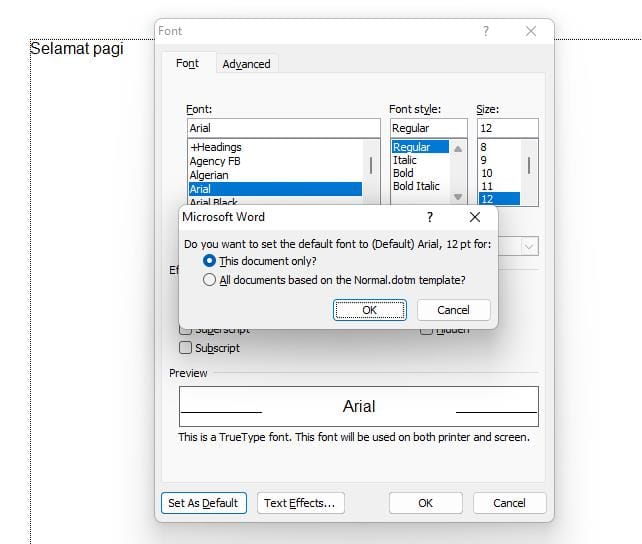Image resolution: width=642 pixels, height=544 pixels.
Task: Select 'This document only?' radio option
Action: [x=209, y=260]
